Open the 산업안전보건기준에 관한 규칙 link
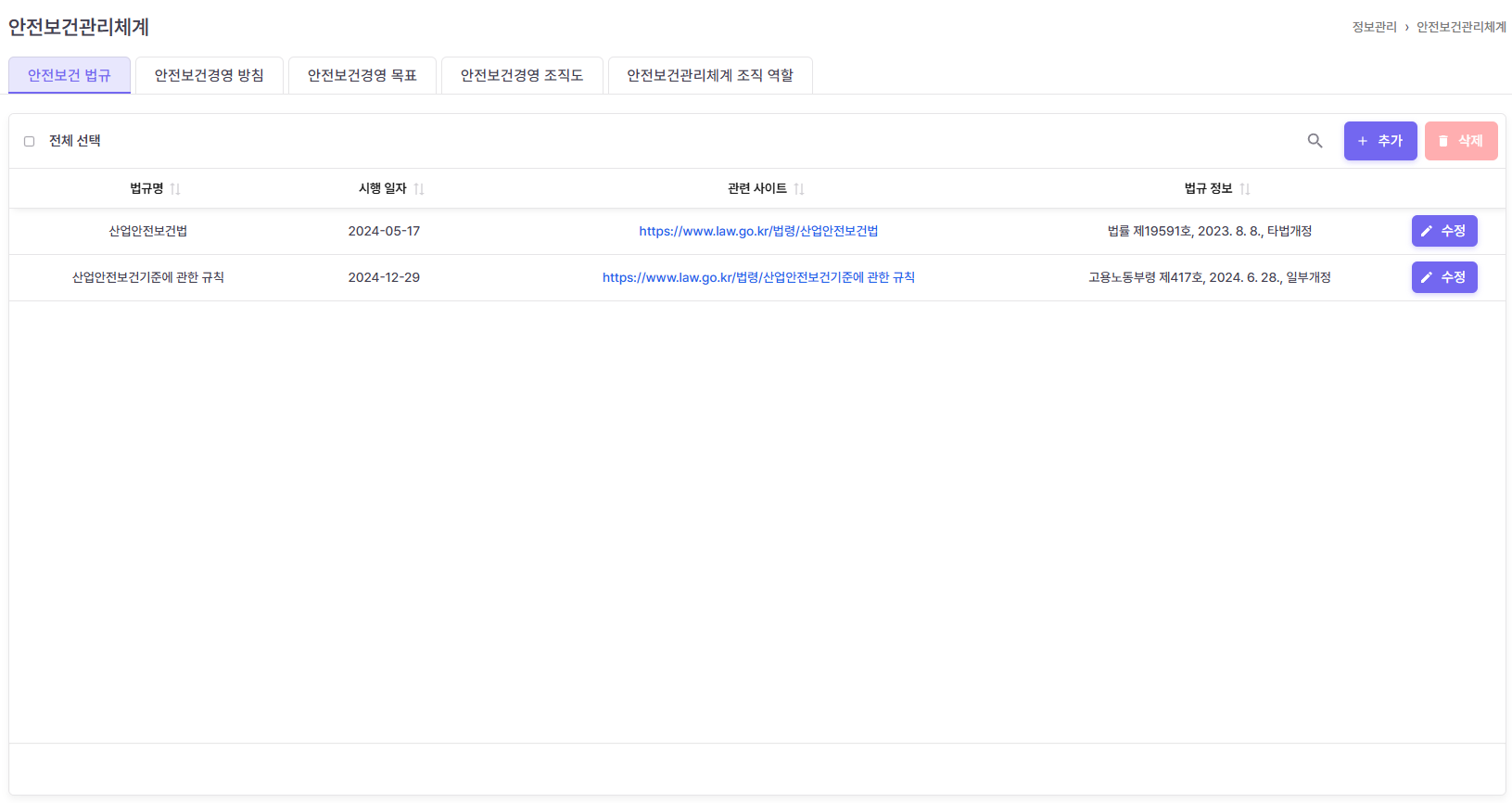The height and width of the screenshot is (803, 1512). 757,277
